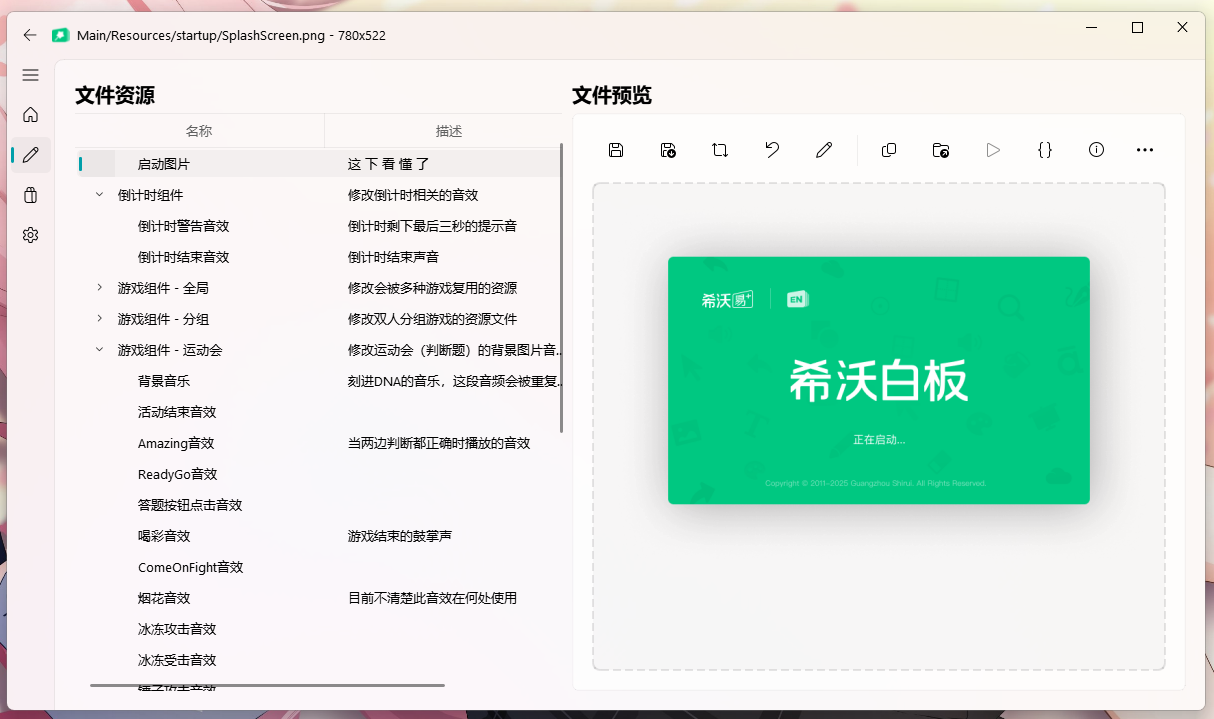
Task: Go to Home in the sidebar
Action: 31,115
